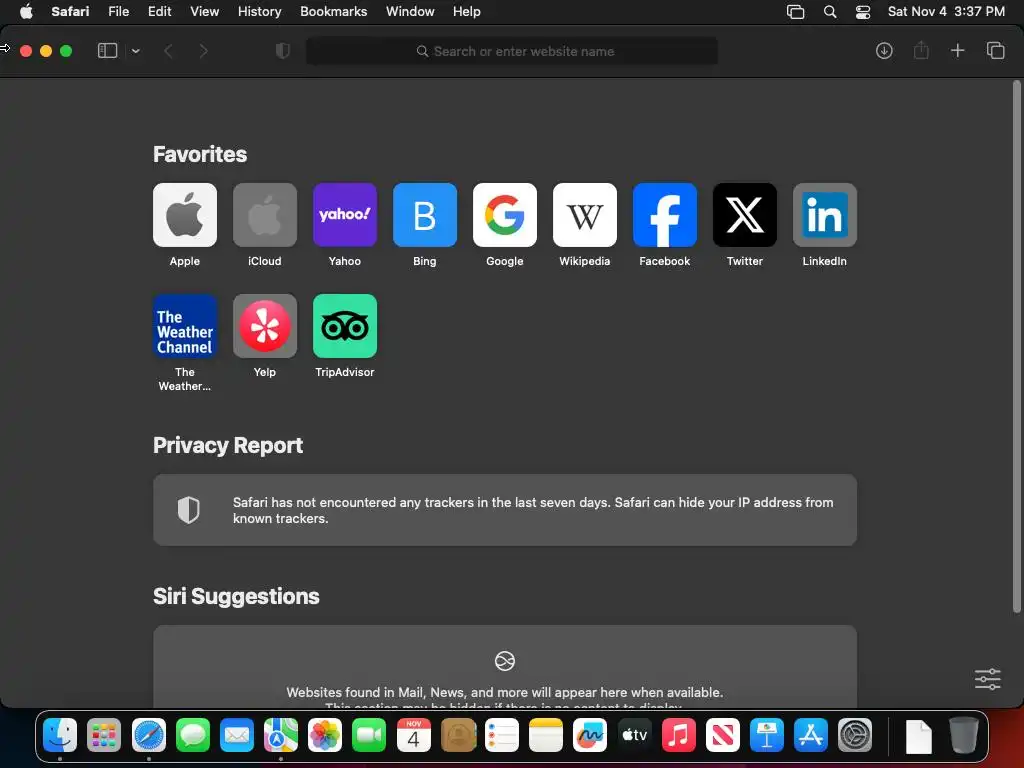Open the Apple logo menu
Viewport: 1024px width, 768px height.
(x=26, y=11)
